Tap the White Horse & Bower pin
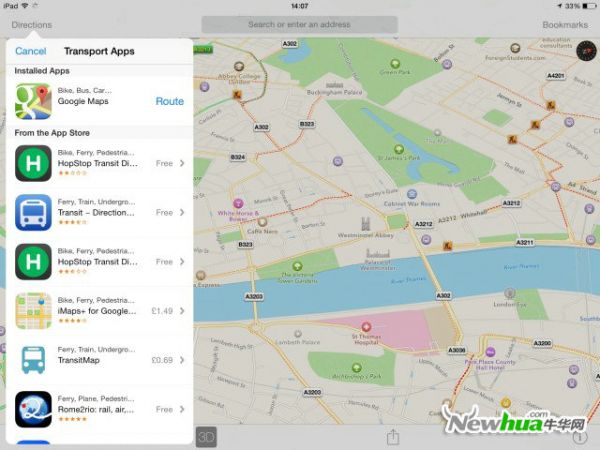This screenshot has height=450, width=600. 238,203
